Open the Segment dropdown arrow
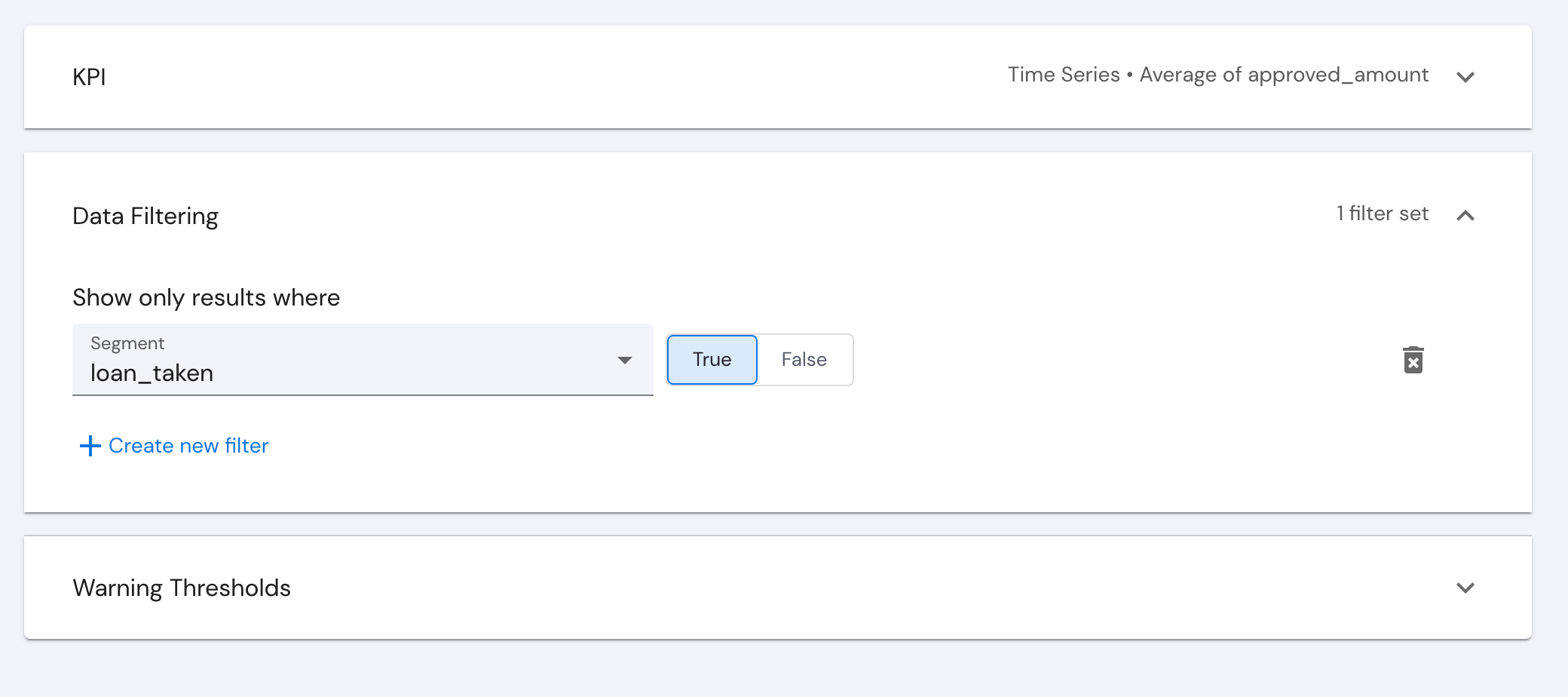 pos(624,360)
